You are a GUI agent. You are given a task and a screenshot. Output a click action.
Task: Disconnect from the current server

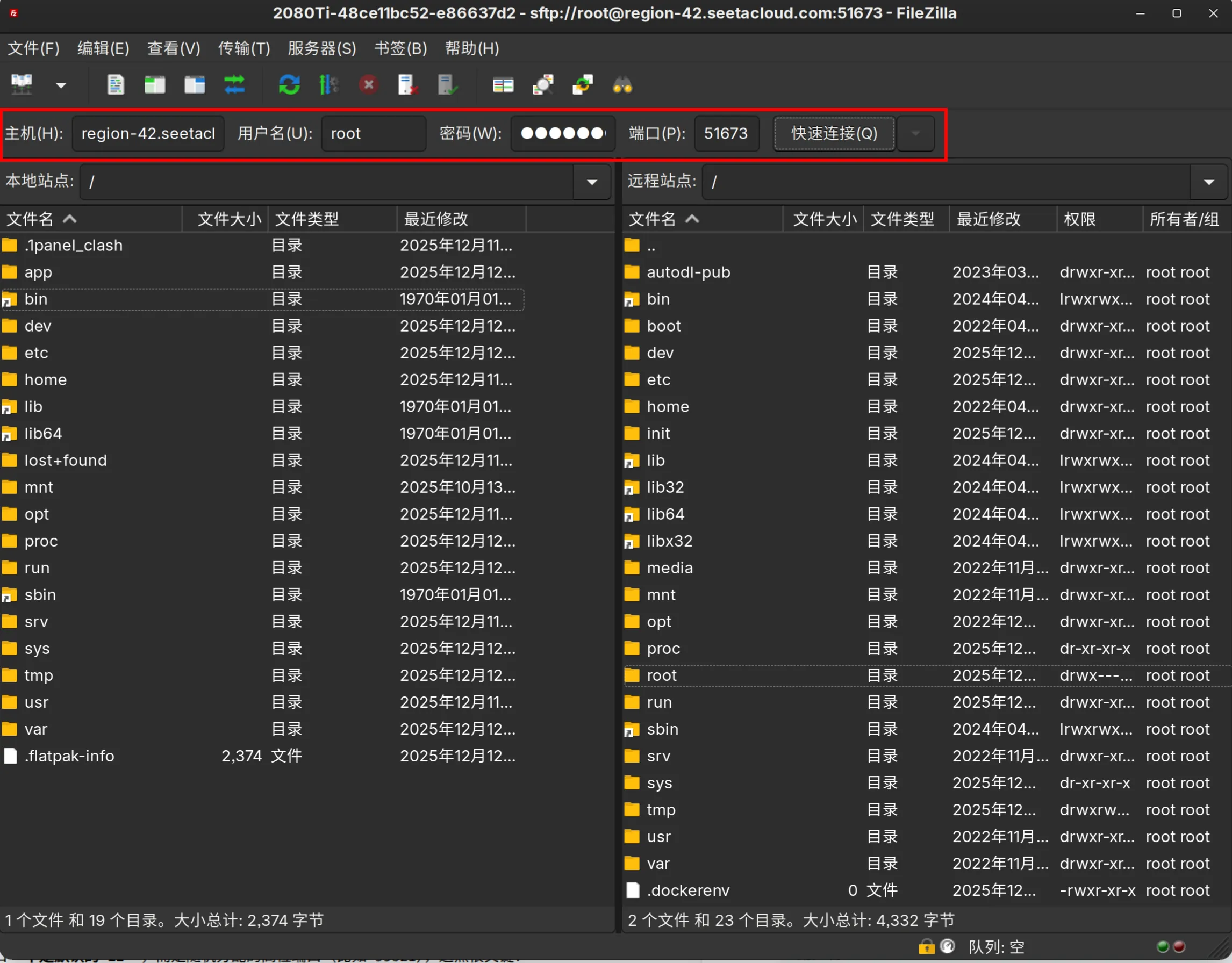[407, 84]
